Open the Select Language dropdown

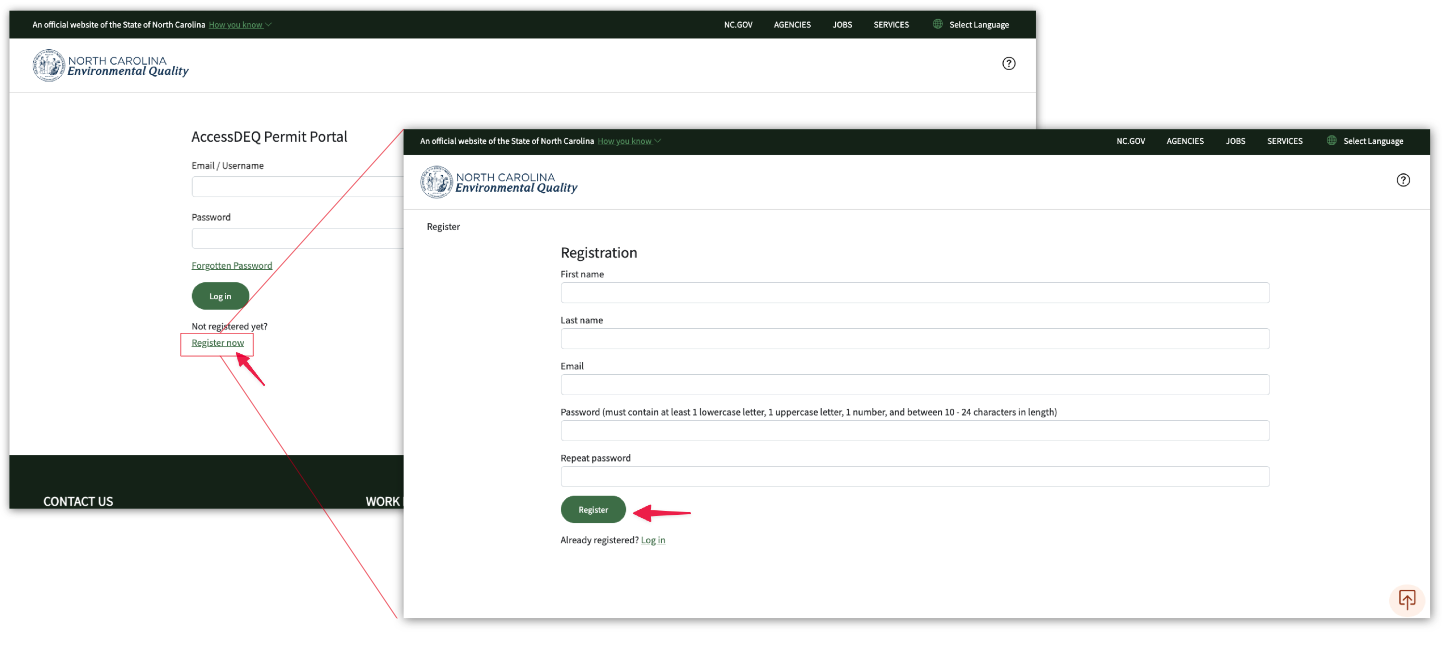(1372, 141)
